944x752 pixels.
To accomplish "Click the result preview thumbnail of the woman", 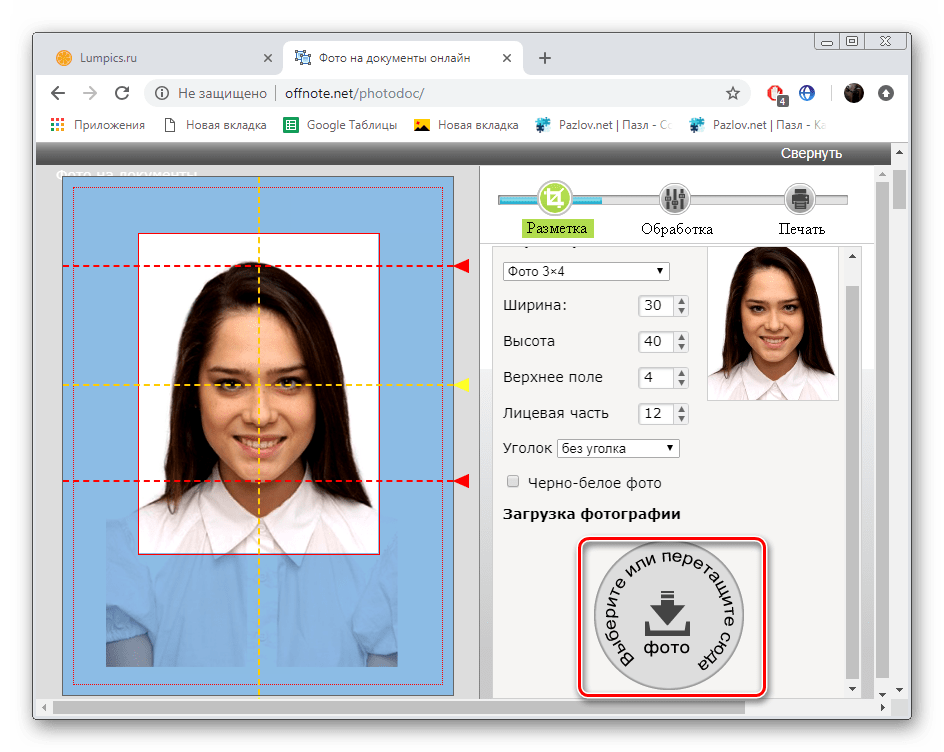I will tap(772, 323).
